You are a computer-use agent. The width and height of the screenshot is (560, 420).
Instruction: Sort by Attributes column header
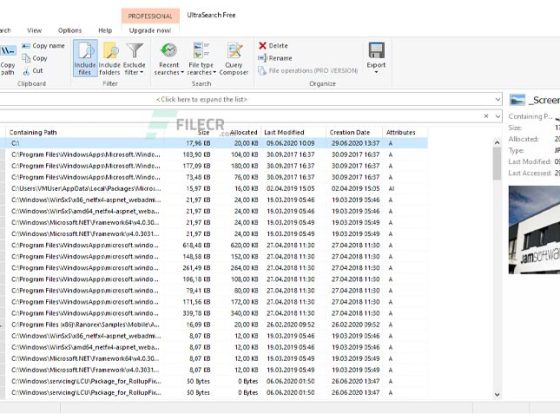pyautogui.click(x=405, y=132)
